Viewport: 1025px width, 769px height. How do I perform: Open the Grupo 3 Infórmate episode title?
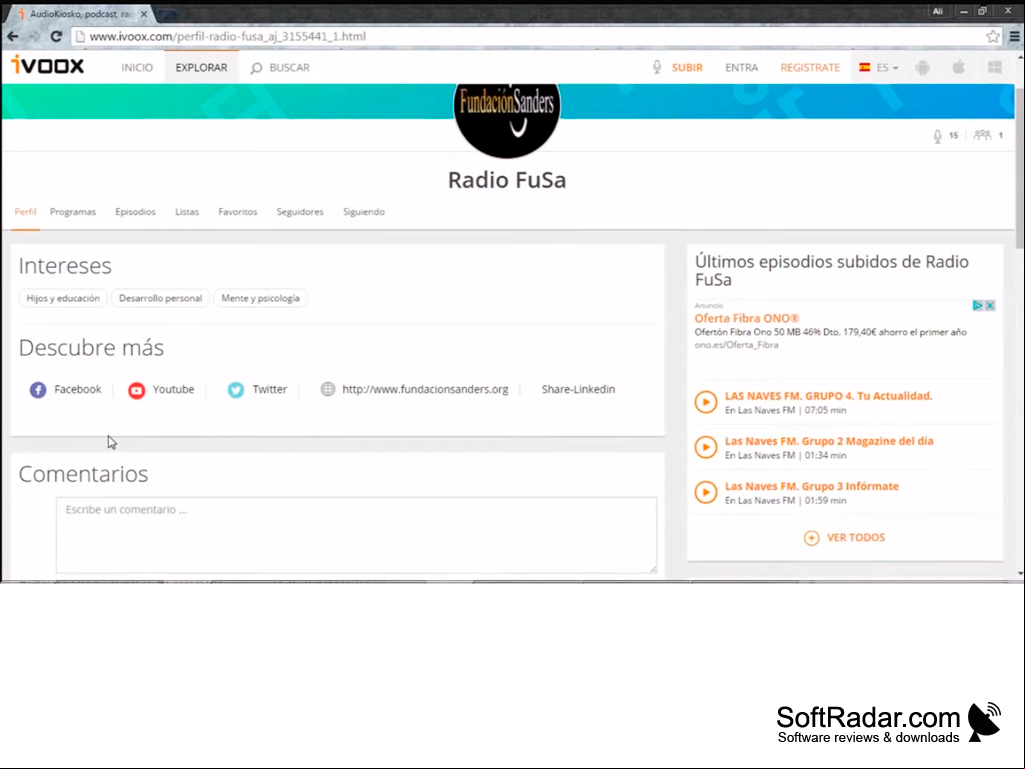[812, 486]
